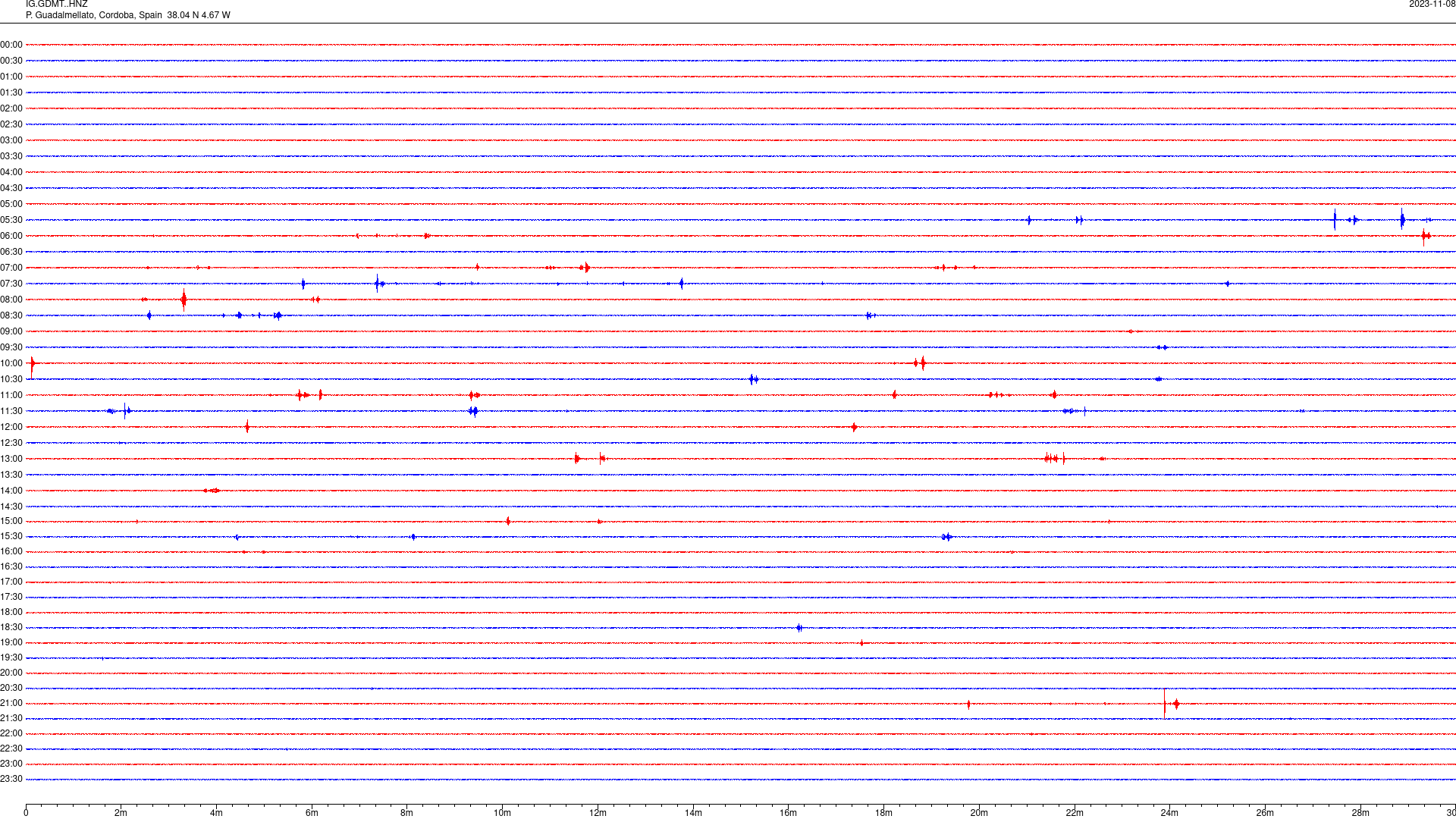Select the 00:00 time row label

click(11, 45)
